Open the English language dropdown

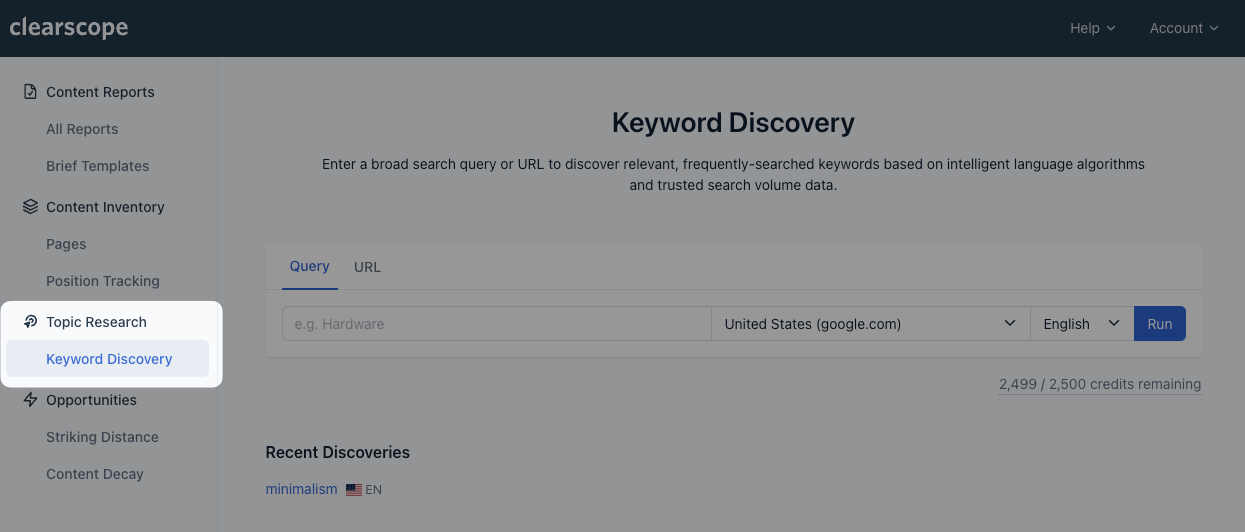coord(1081,324)
